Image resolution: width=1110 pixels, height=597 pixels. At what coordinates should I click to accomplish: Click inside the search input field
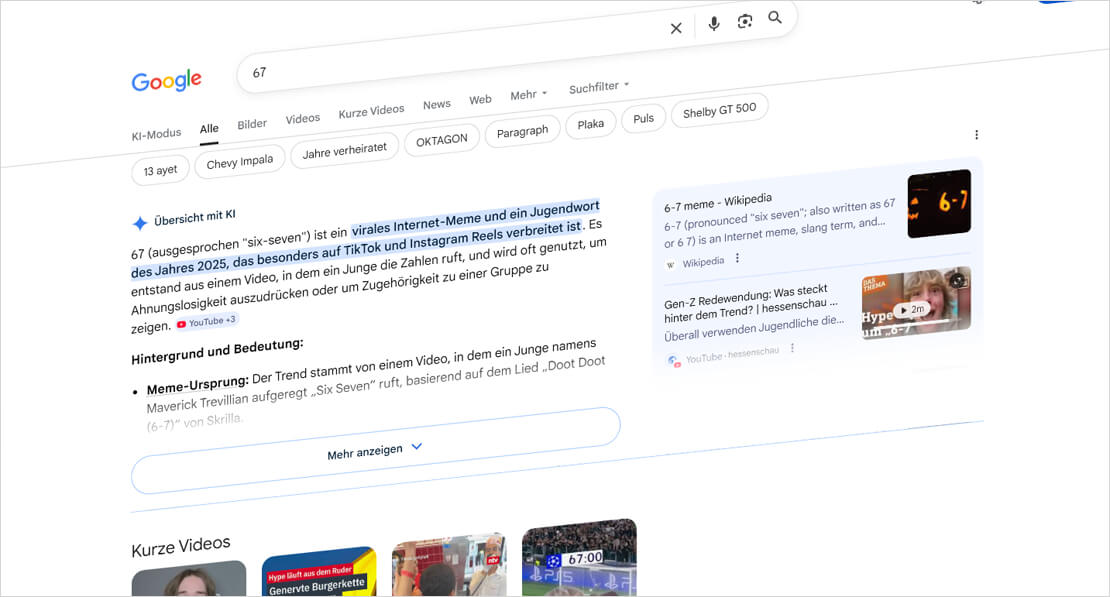pos(400,61)
